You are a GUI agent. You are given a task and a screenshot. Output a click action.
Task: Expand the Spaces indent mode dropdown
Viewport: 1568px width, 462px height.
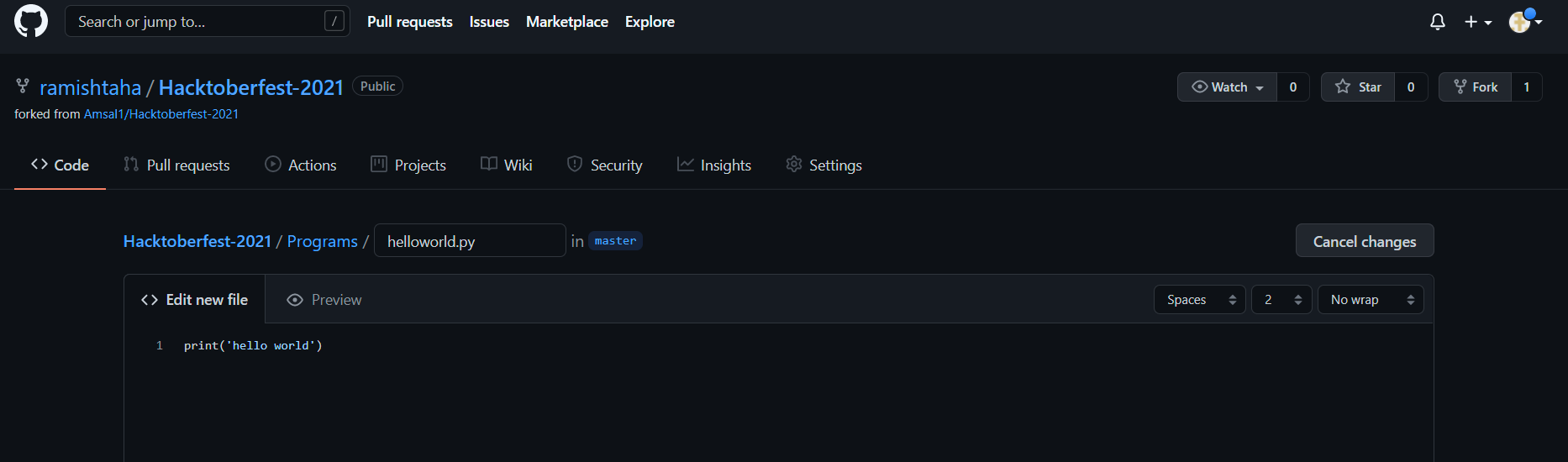click(x=1199, y=300)
